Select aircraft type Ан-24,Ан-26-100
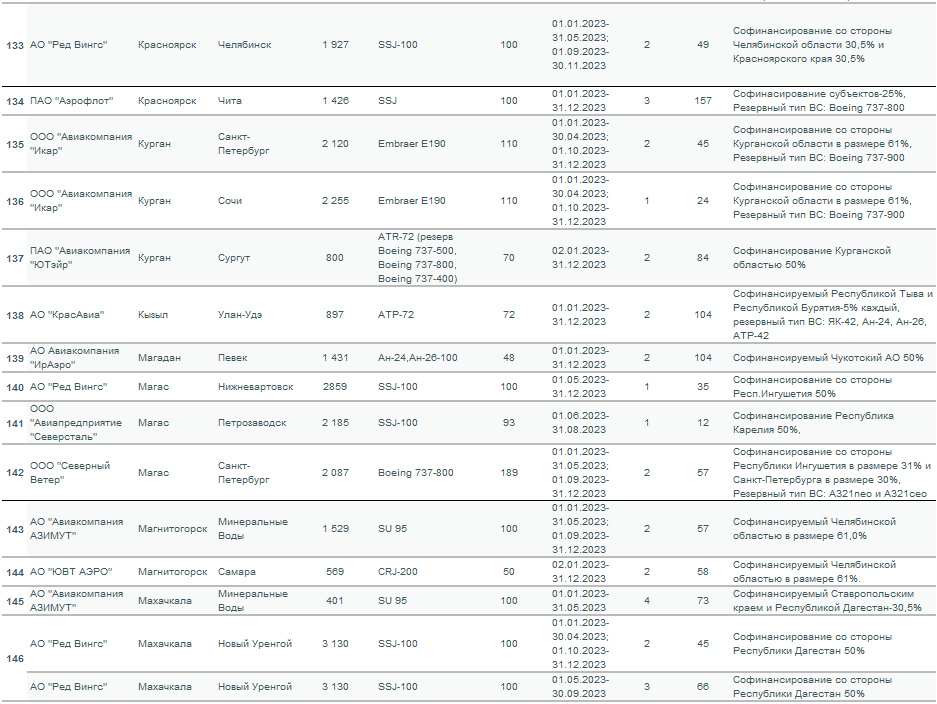Image resolution: width=937 pixels, height=704 pixels. (418, 358)
